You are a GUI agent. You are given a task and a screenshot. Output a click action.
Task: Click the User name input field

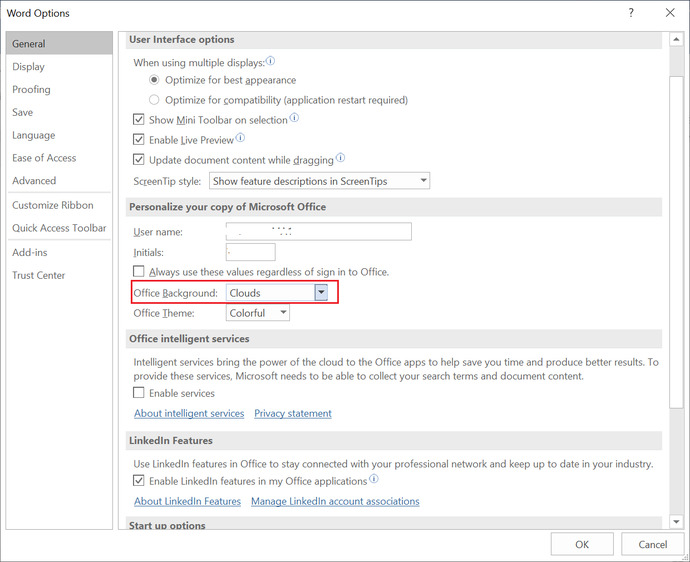(319, 231)
